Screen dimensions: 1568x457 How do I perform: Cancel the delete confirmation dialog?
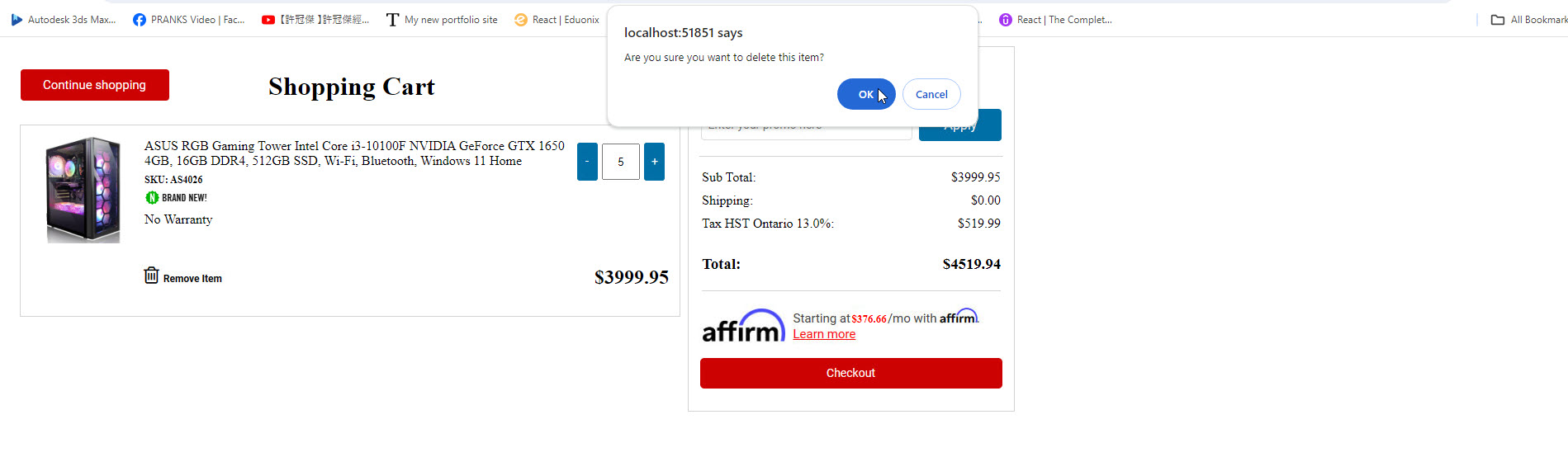click(x=931, y=94)
